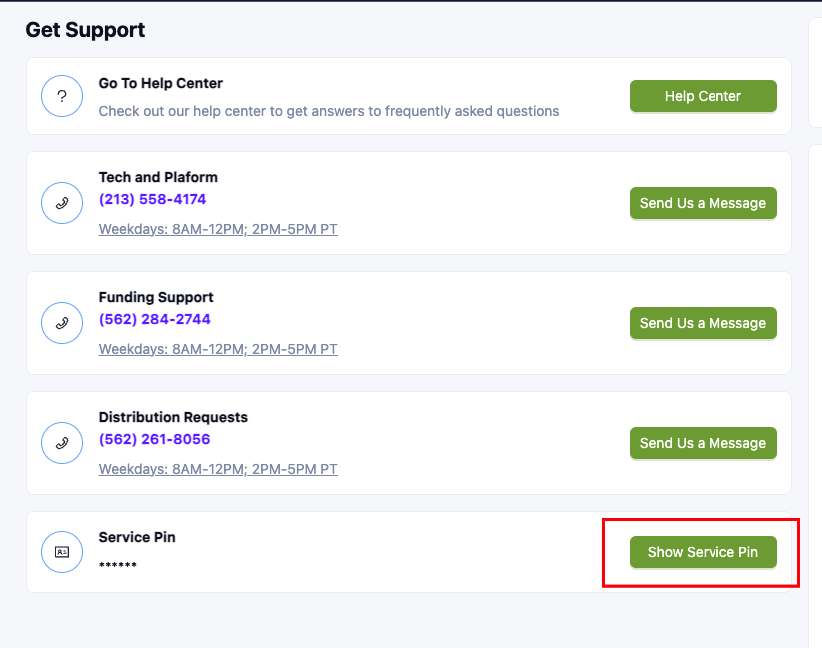Click the Go To Help Center title
The width and height of the screenshot is (822, 648).
(160, 83)
